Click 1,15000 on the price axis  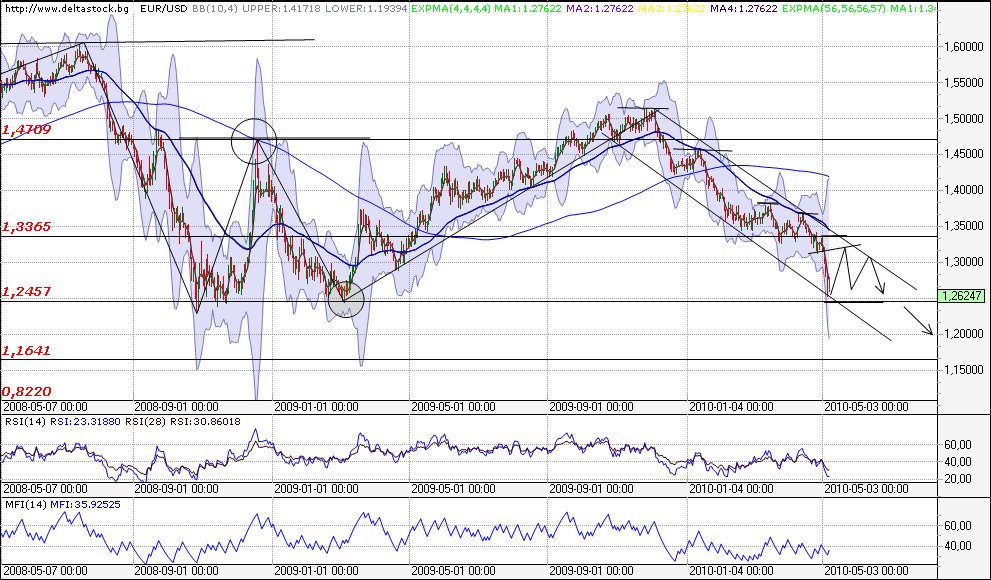(x=963, y=370)
